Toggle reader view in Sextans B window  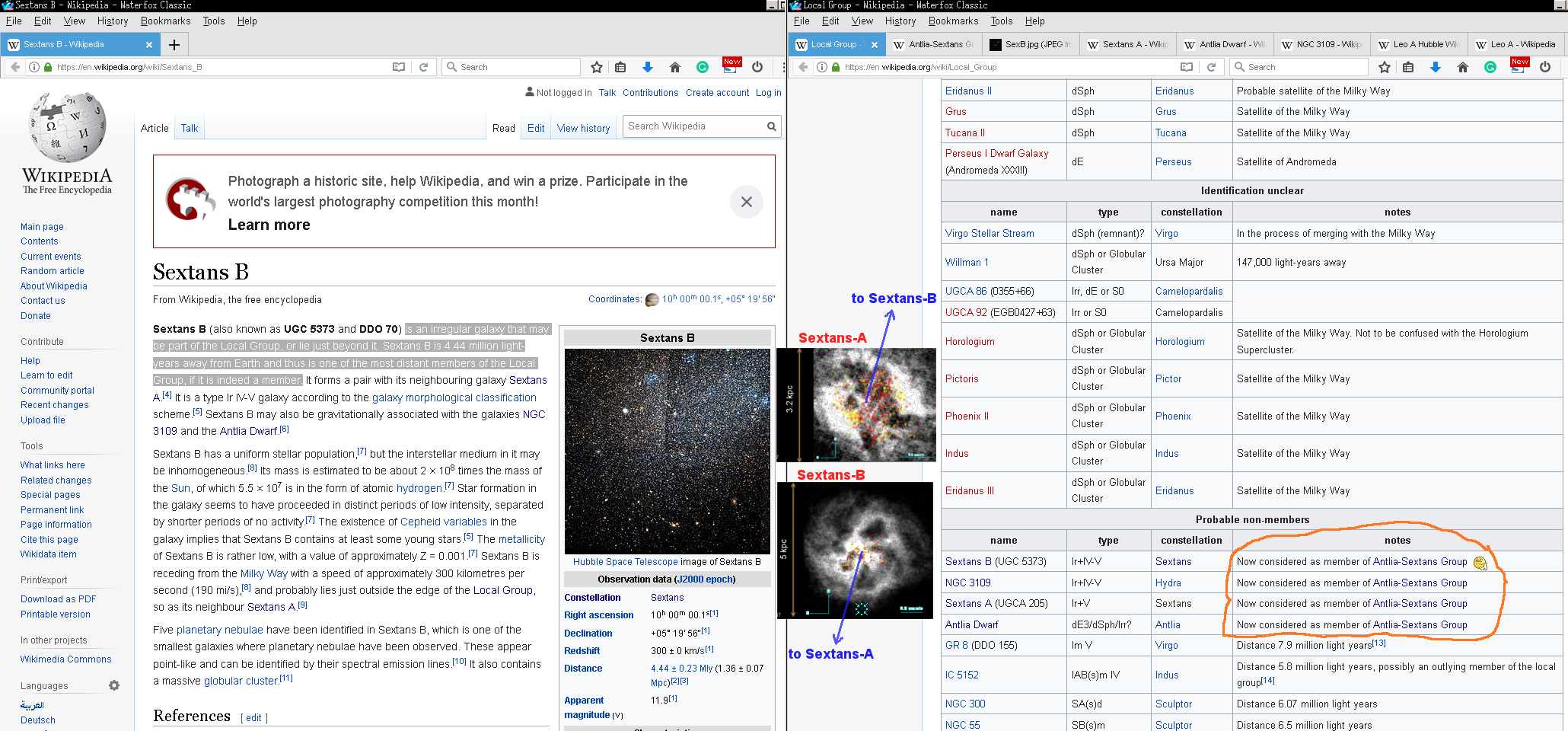(x=399, y=67)
